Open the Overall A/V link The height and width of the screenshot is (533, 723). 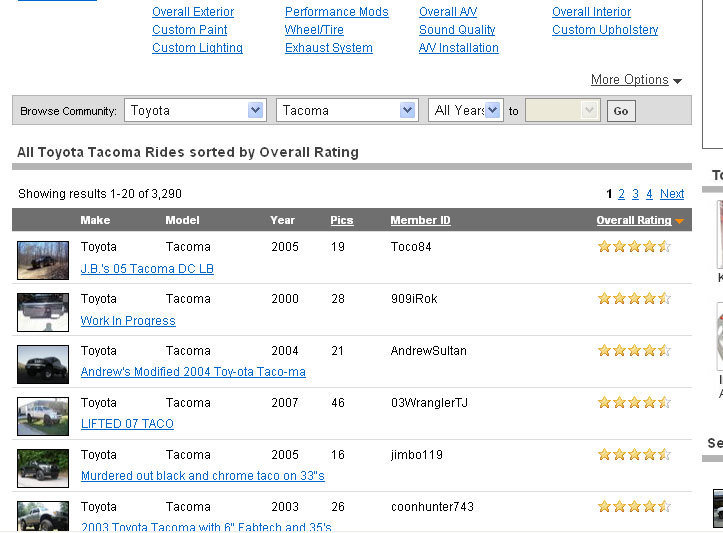[x=448, y=12]
